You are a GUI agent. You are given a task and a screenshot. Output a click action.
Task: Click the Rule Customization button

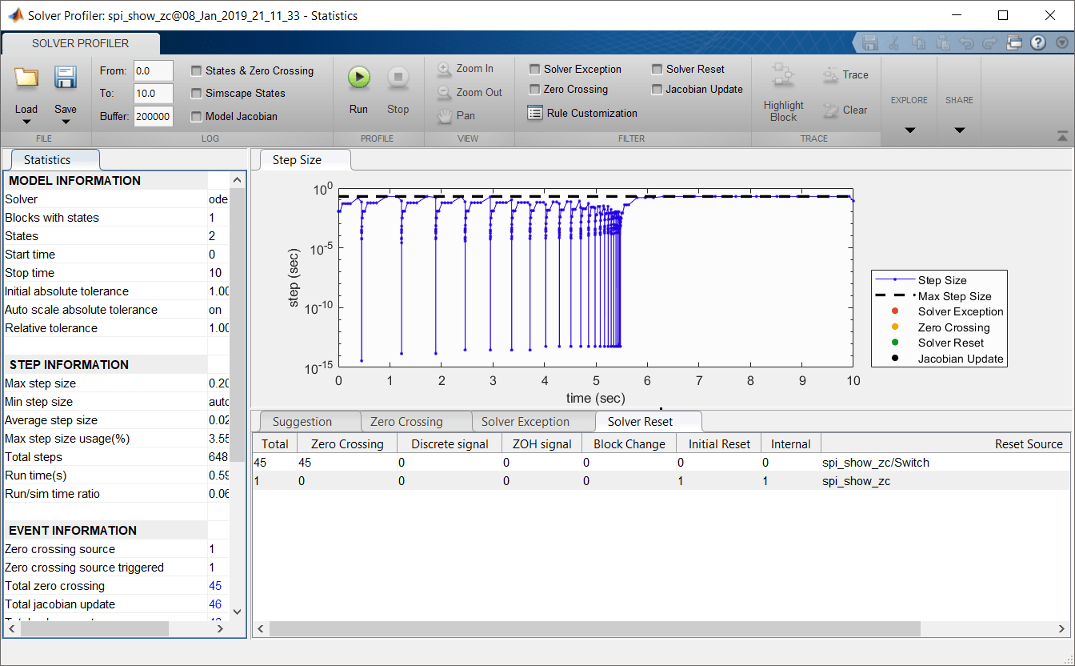point(582,113)
